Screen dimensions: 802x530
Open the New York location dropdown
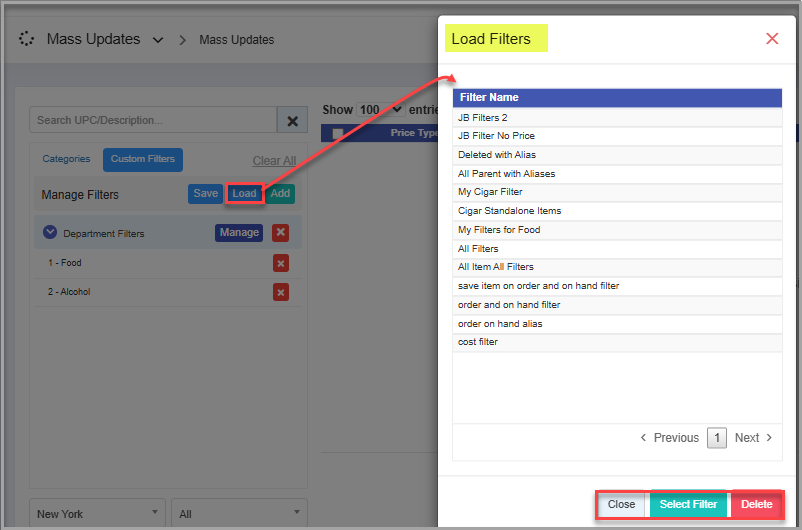click(x=98, y=514)
